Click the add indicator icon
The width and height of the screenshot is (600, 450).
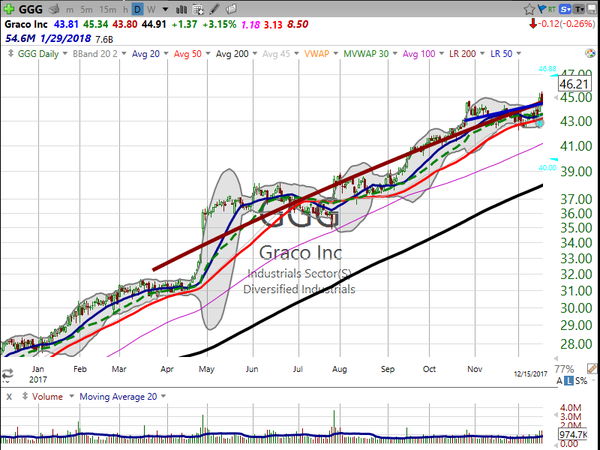click(198, 9)
